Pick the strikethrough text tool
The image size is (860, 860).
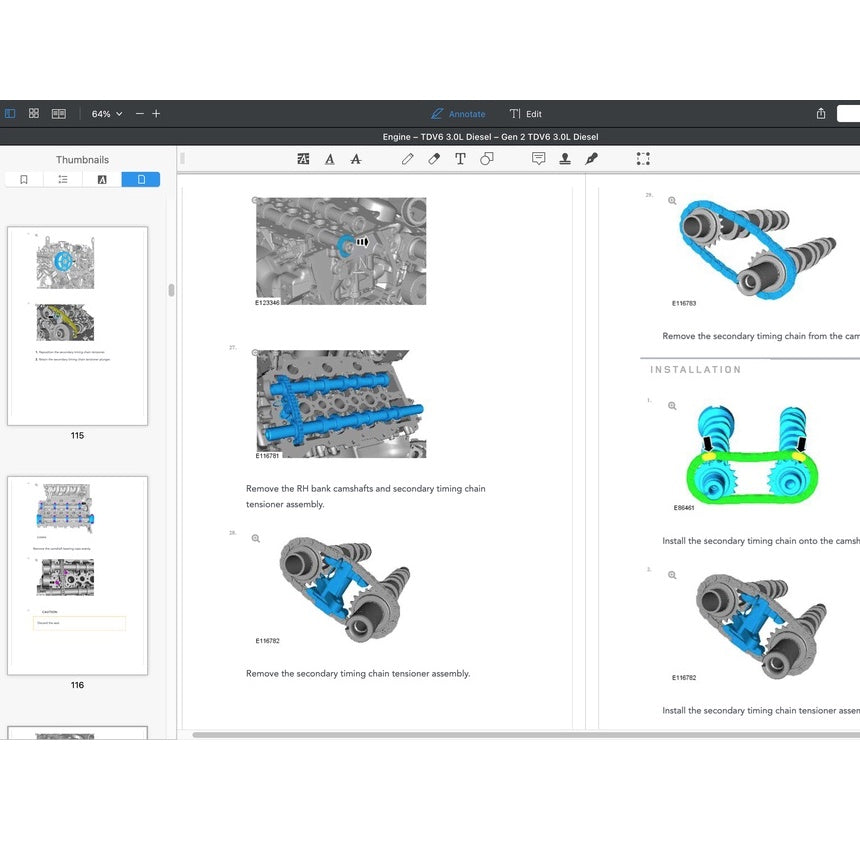pyautogui.click(x=356, y=159)
